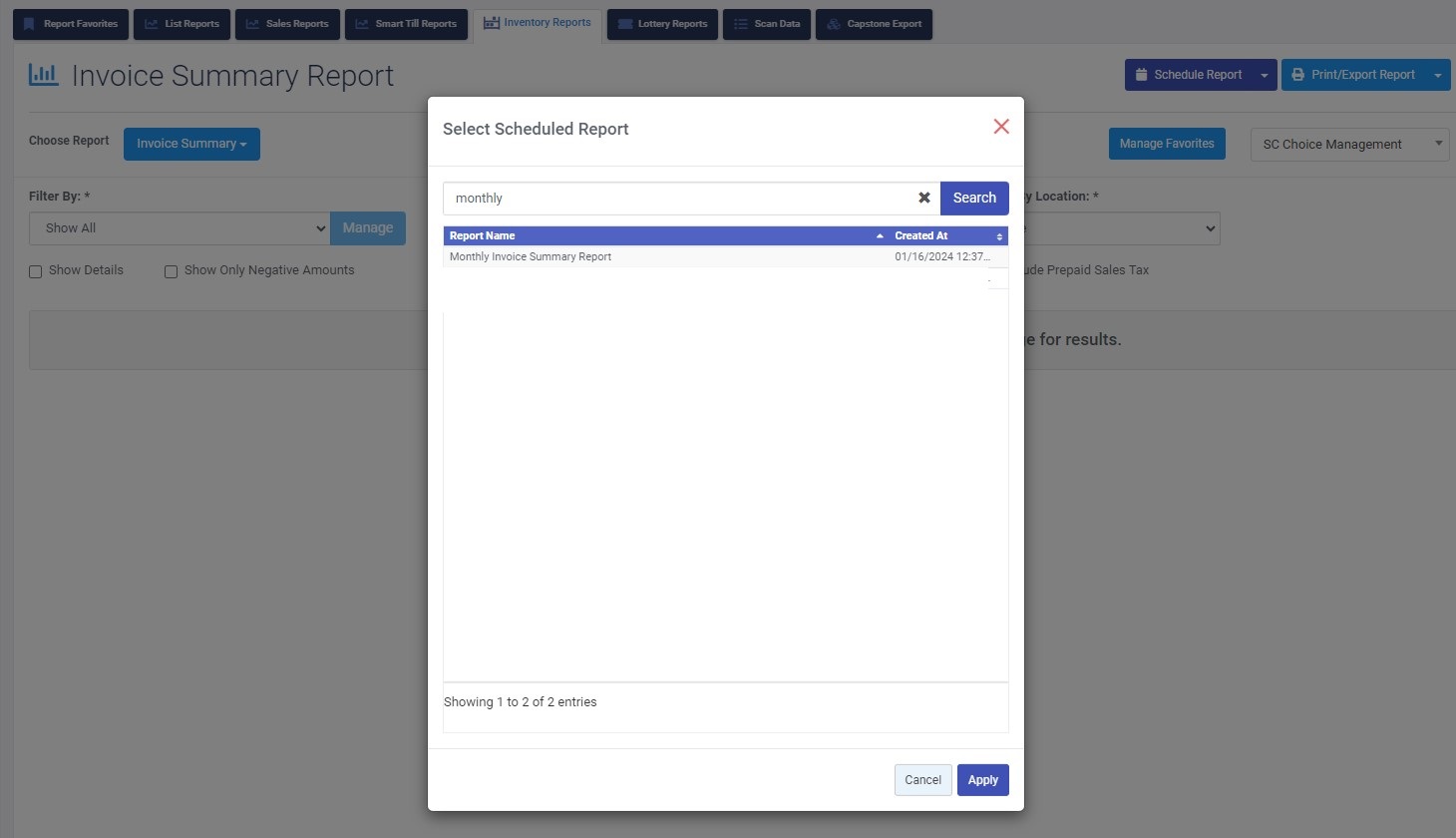Image resolution: width=1456 pixels, height=838 pixels.
Task: Open Smart Till Reports tab
Action: click(406, 24)
